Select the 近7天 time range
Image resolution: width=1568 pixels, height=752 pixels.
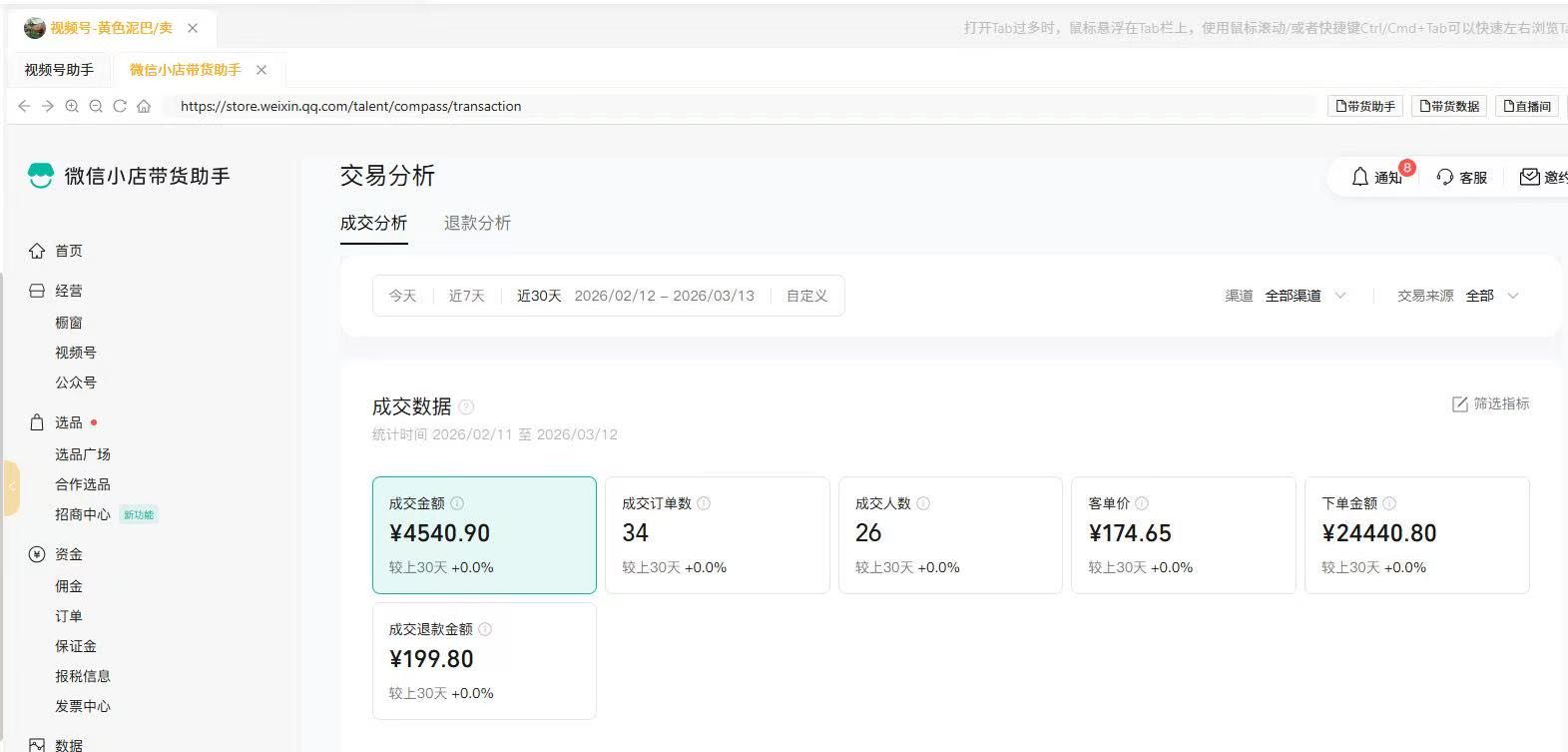point(466,296)
